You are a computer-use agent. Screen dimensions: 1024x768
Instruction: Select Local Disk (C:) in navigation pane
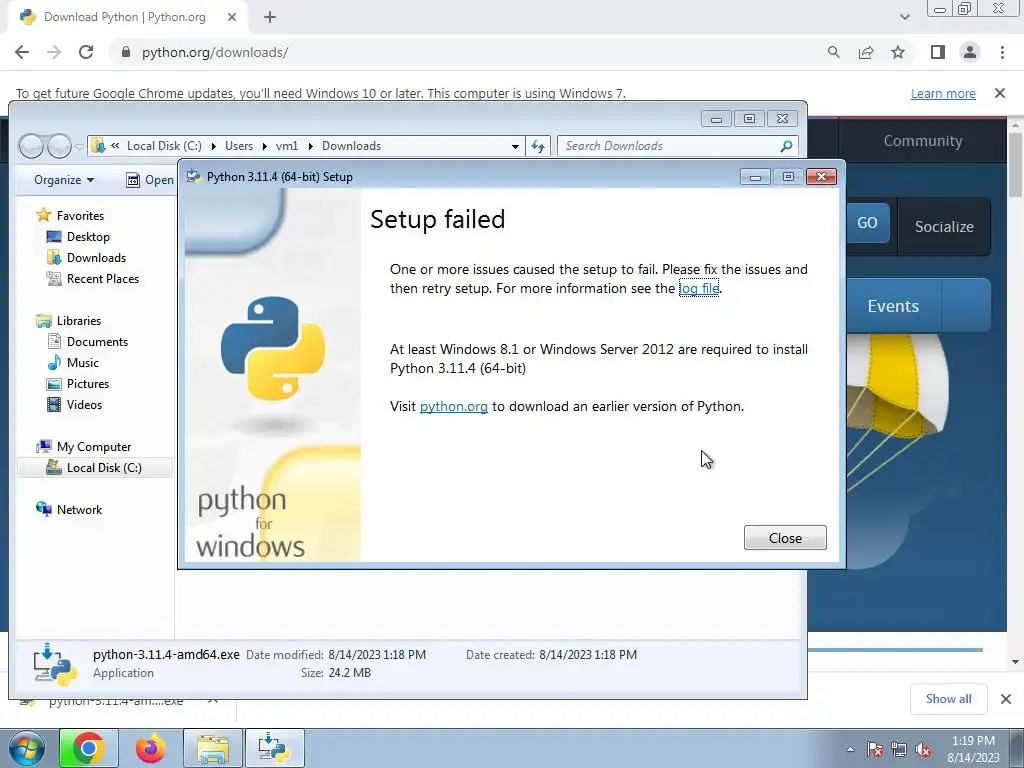click(104, 468)
